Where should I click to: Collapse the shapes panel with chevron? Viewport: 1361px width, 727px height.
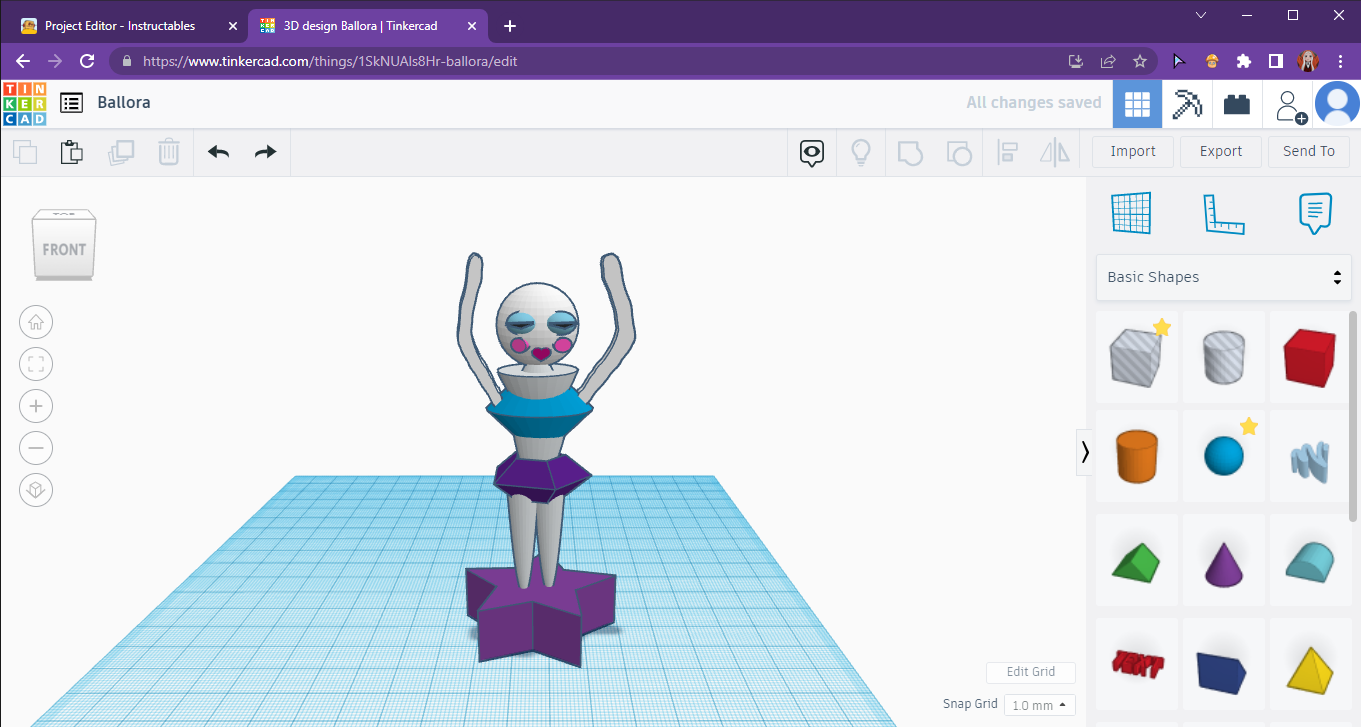click(x=1085, y=452)
